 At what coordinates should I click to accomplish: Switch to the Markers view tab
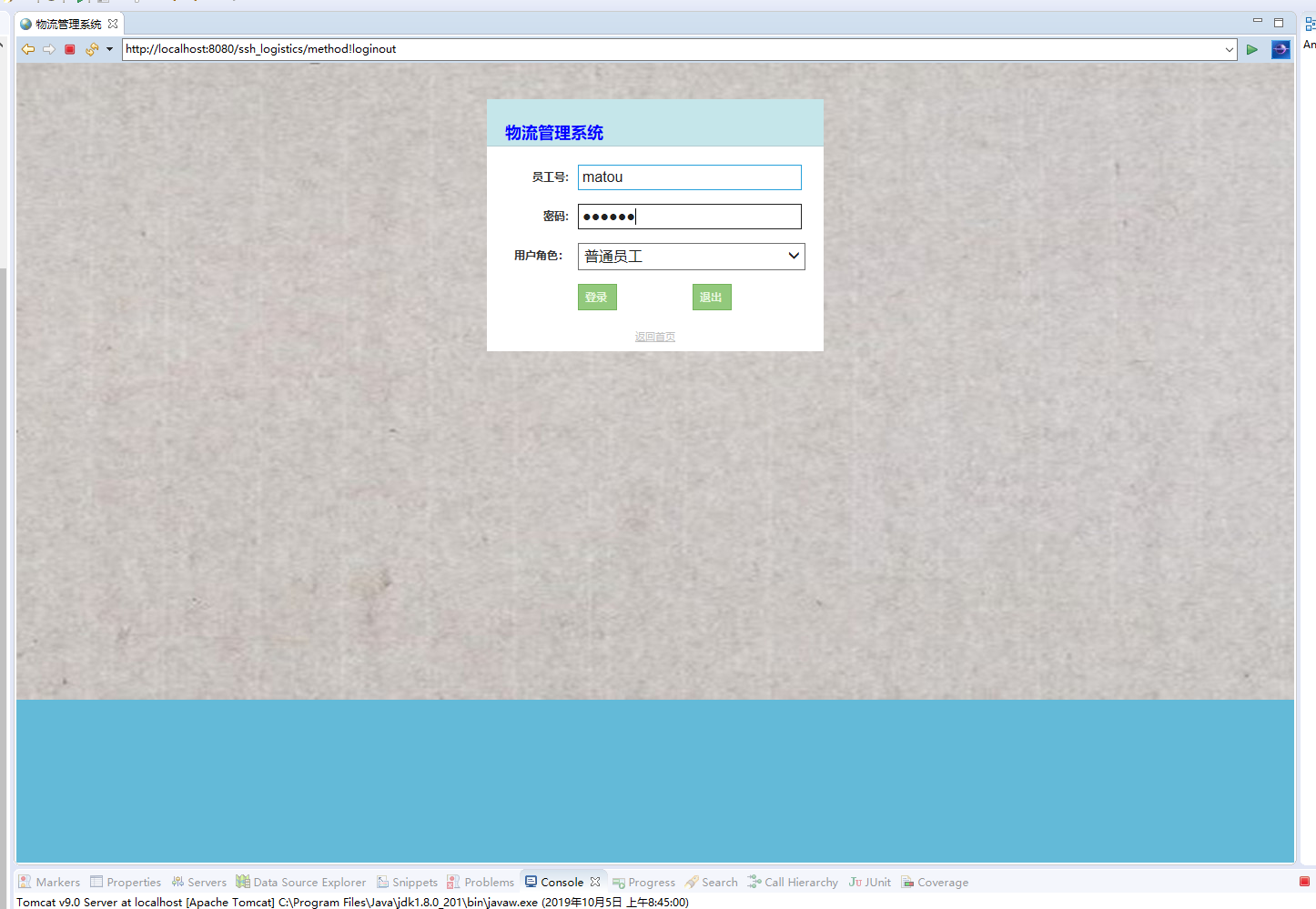(49, 882)
